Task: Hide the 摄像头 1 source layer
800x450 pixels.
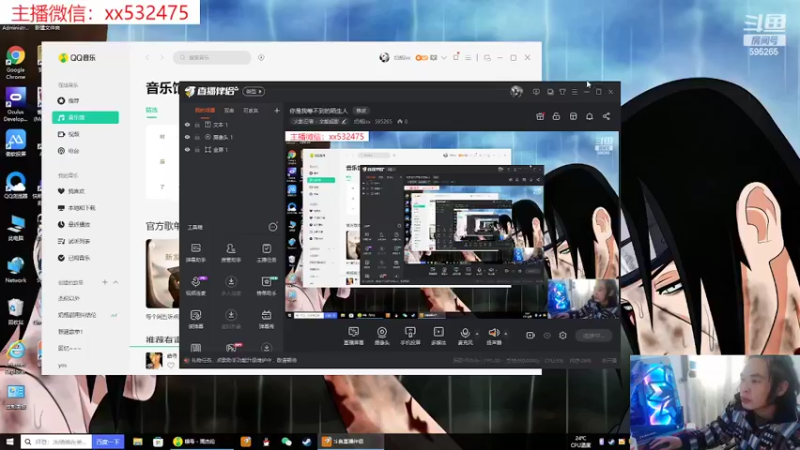Action: 187,137
